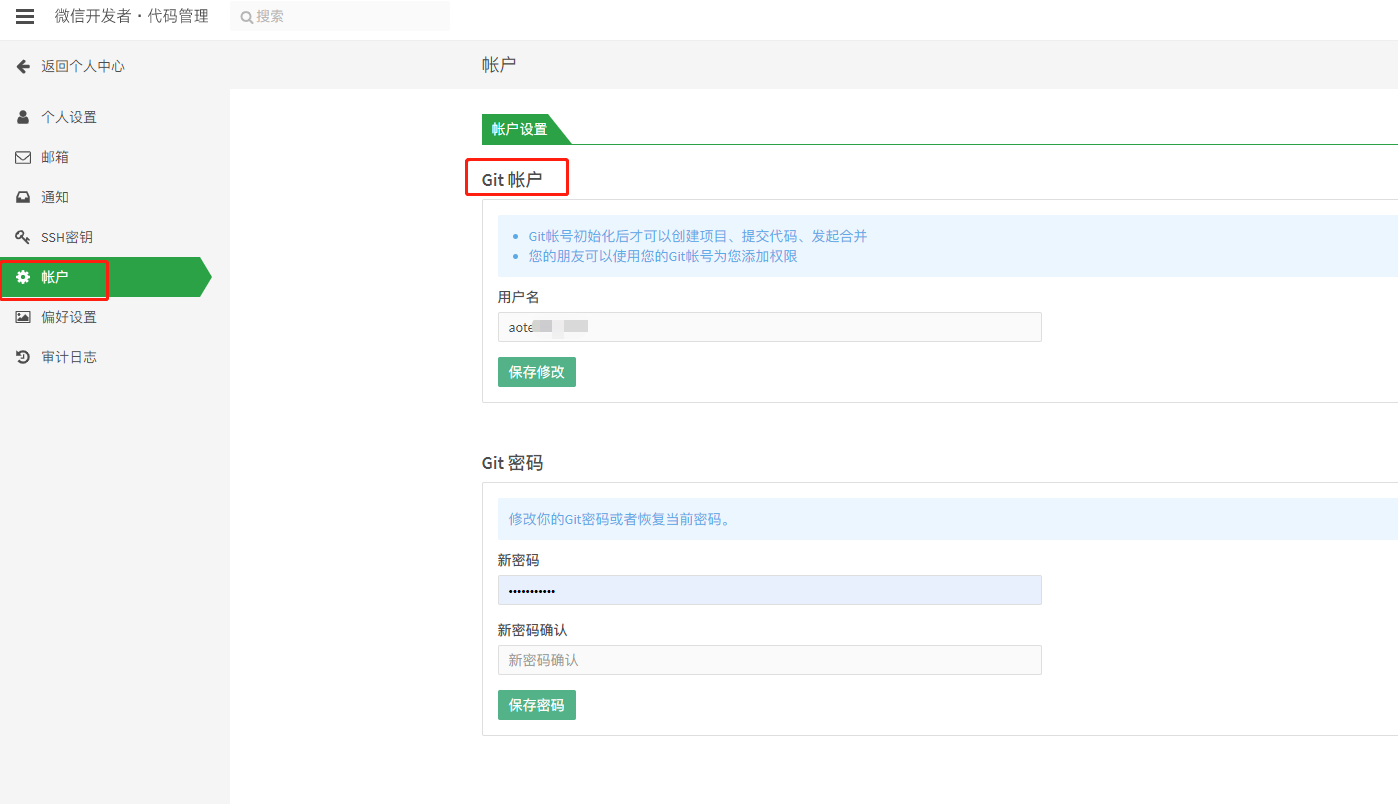Image resolution: width=1398 pixels, height=804 pixels.
Task: Return via 返回个人中心 link
Action: (x=83, y=66)
